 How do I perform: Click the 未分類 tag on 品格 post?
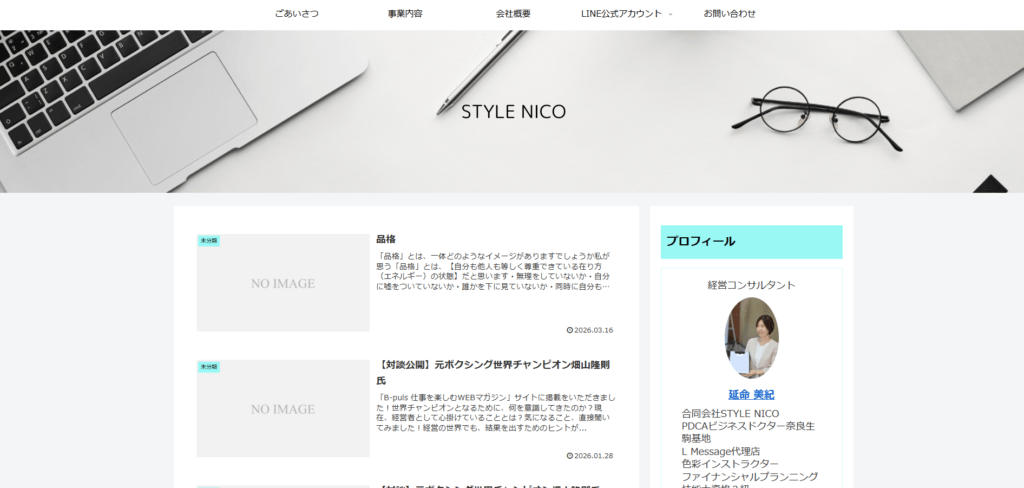[208, 241]
